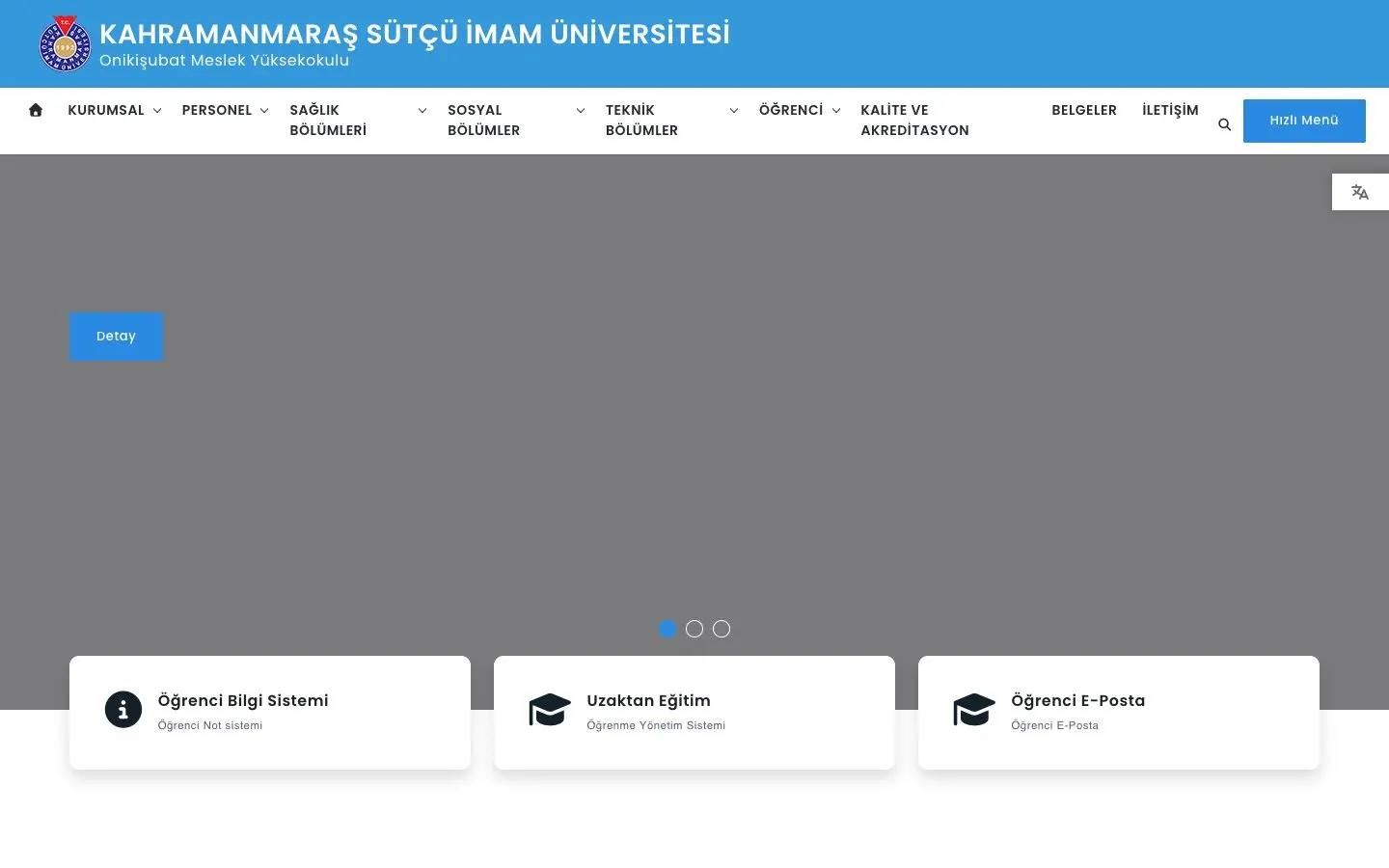Open the search magnifier icon
This screenshot has height=868, width=1389.
(1224, 124)
